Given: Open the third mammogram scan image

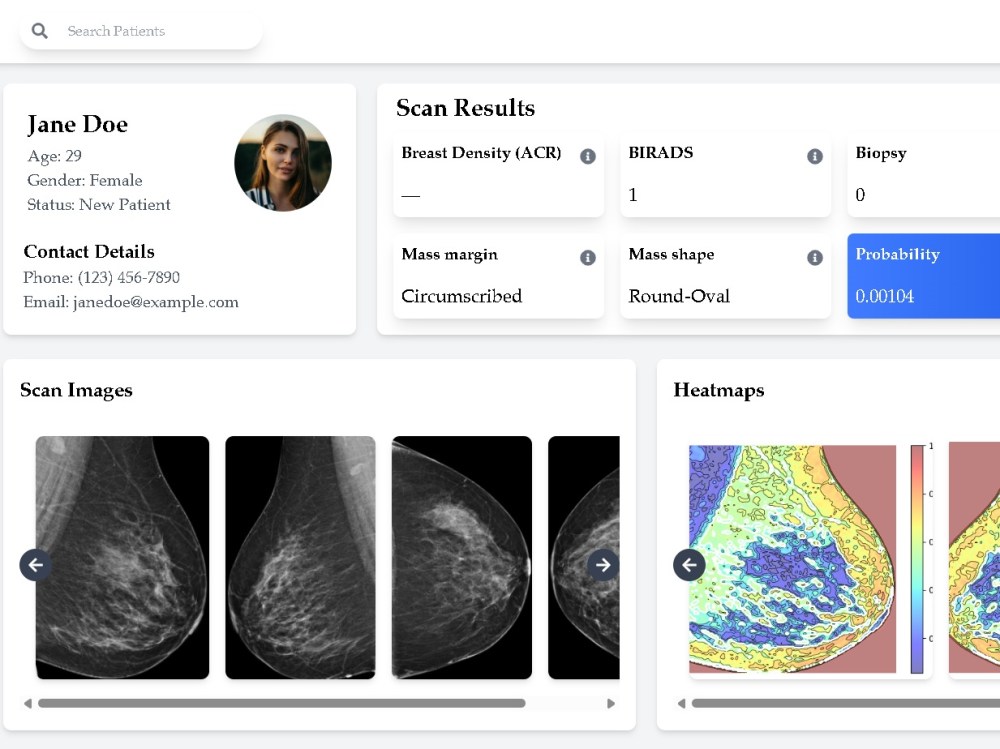Looking at the screenshot, I should click(462, 558).
